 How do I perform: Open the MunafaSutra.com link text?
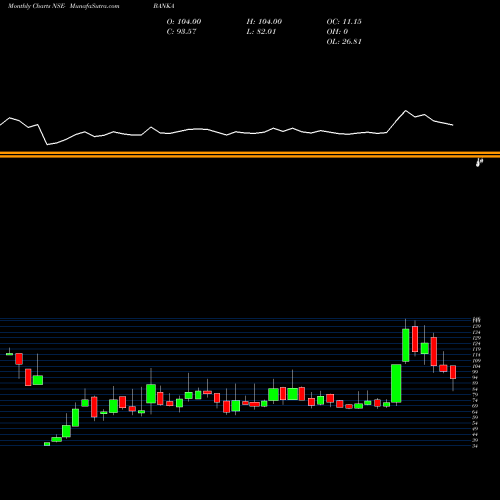tap(95, 6)
